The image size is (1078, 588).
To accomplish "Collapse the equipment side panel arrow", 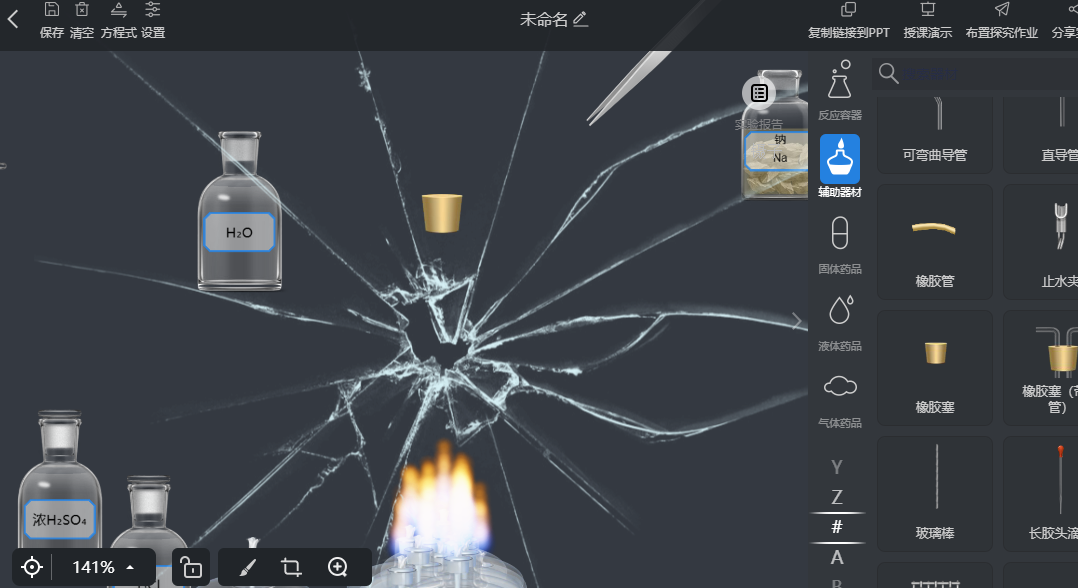I will click(797, 321).
